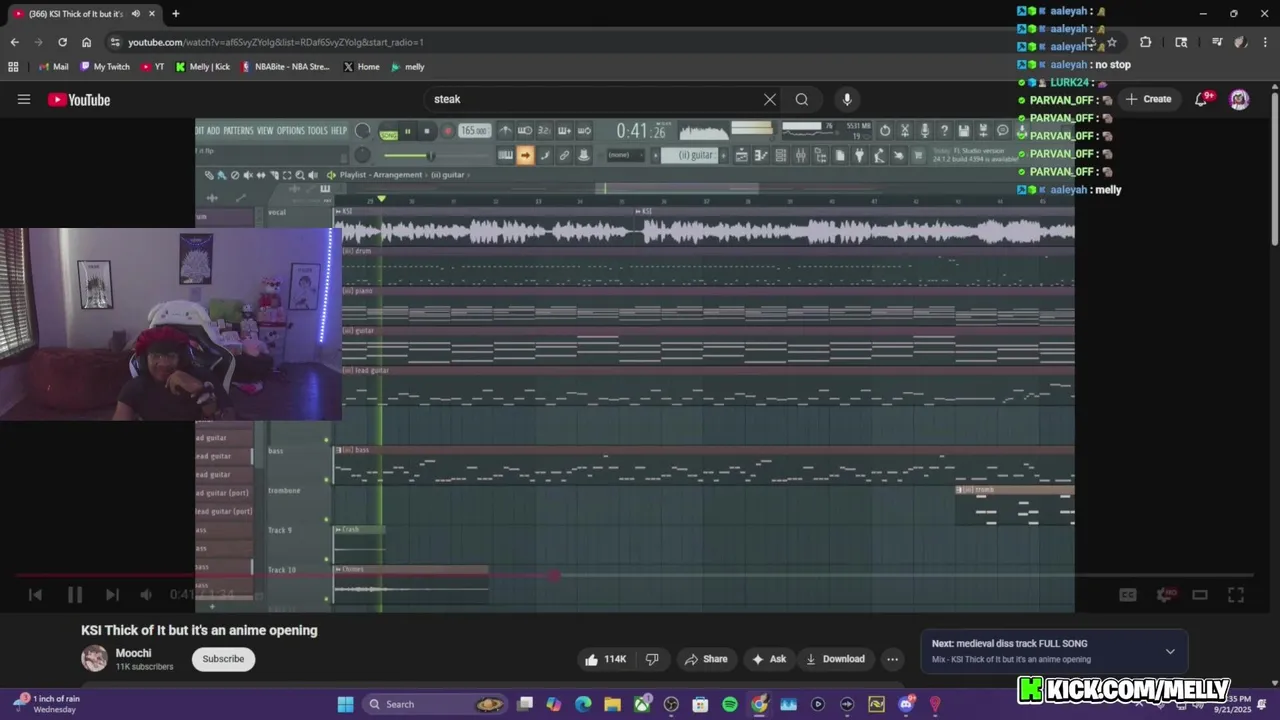
Task: Open the YouTube account avatar menu
Action: point(1239,99)
